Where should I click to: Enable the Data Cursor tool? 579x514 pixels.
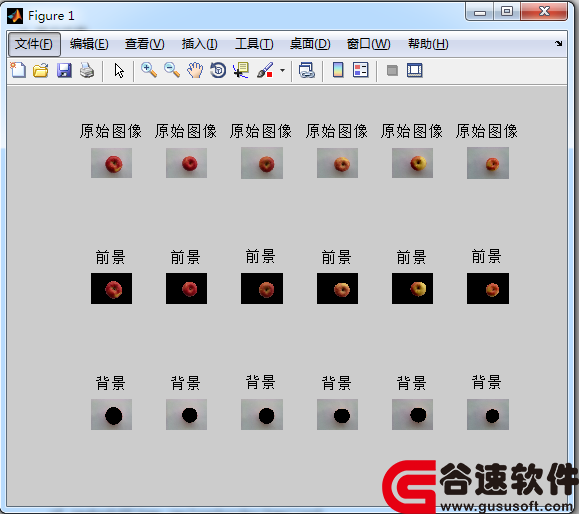click(241, 70)
